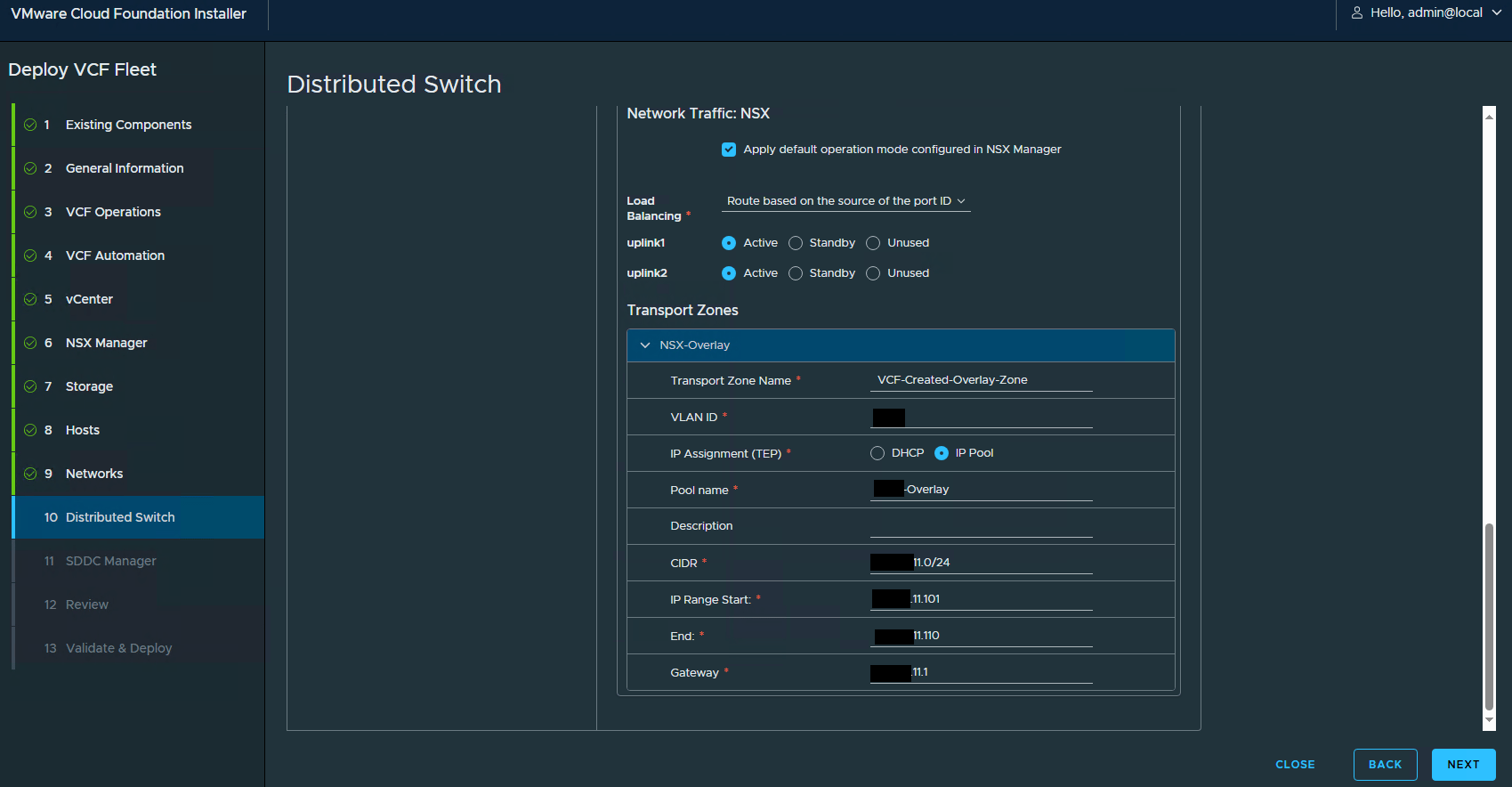The image size is (1512, 787).
Task: Uncheck Apply default operation mode checkbox
Action: tap(729, 150)
